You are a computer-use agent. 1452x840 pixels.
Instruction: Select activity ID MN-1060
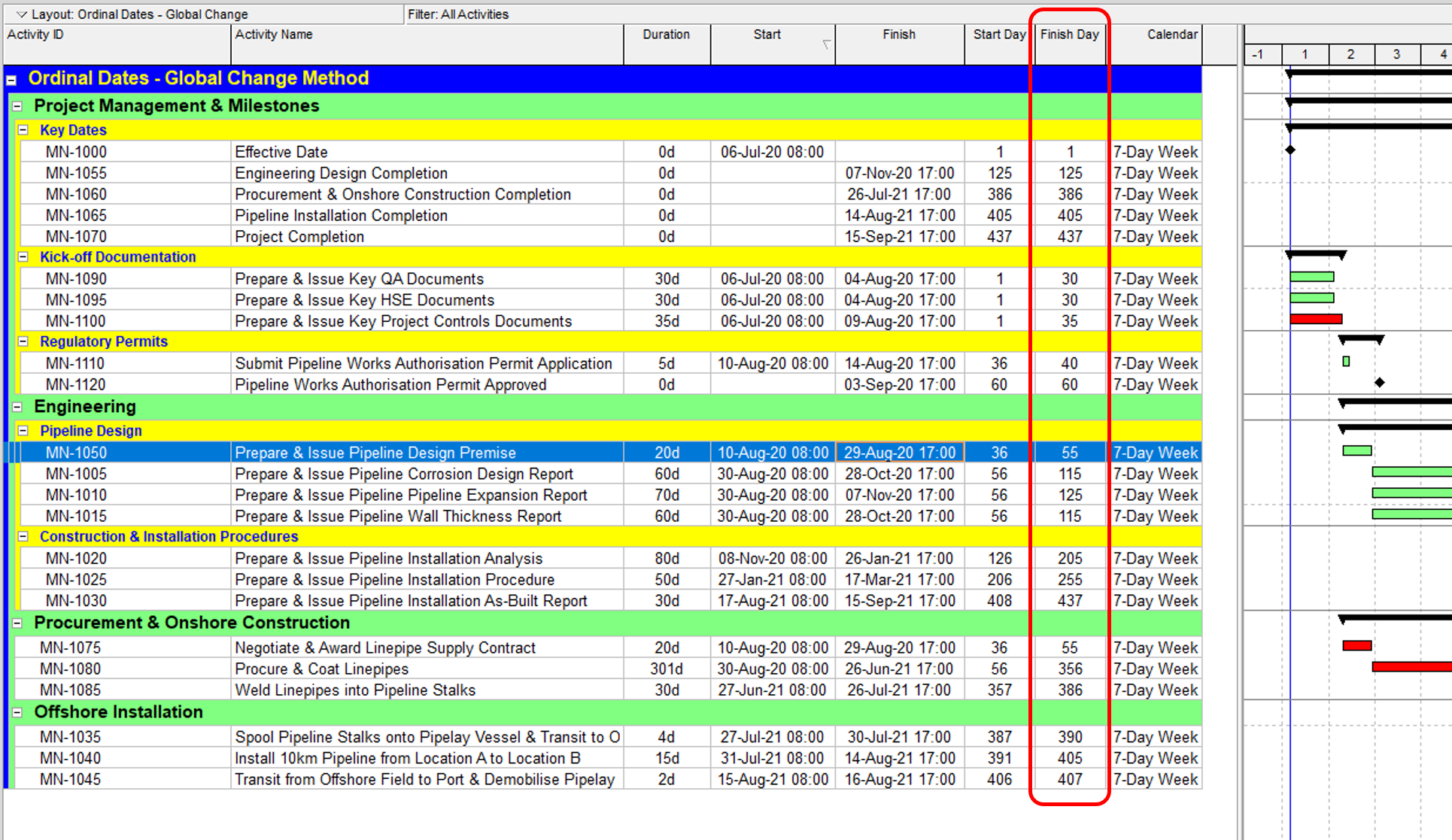point(76,194)
